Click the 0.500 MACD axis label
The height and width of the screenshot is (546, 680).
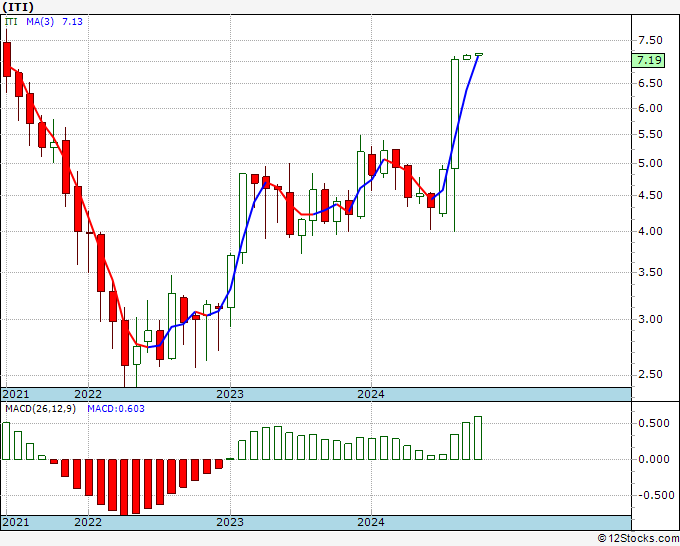coord(654,423)
